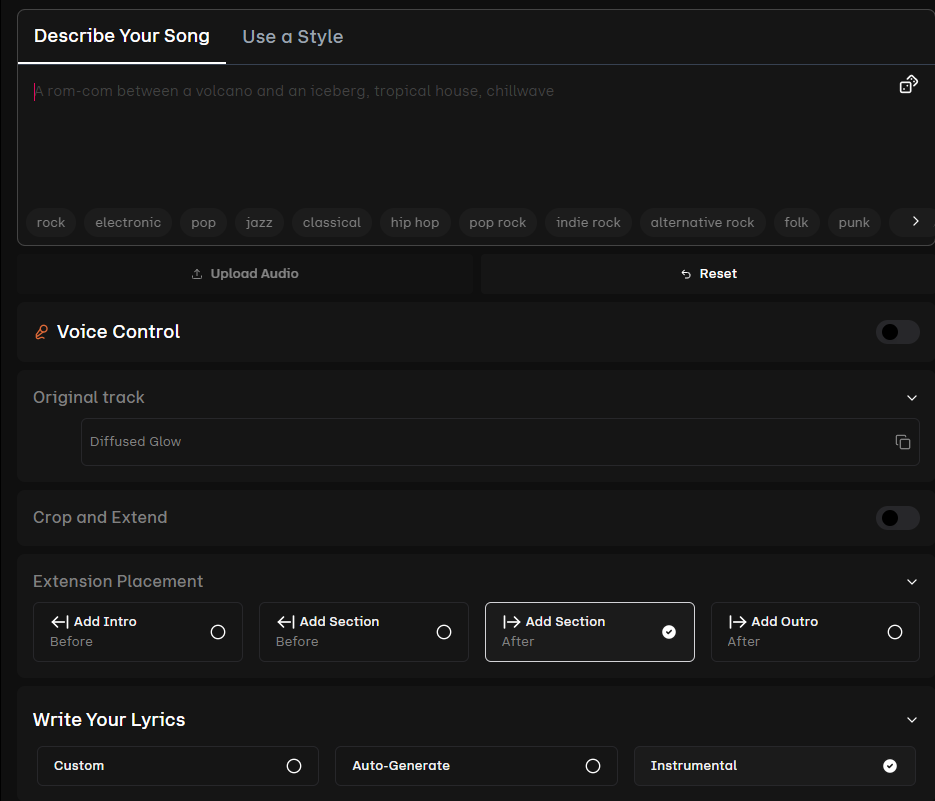Click the Reset button
This screenshot has width=935, height=801.
click(708, 274)
